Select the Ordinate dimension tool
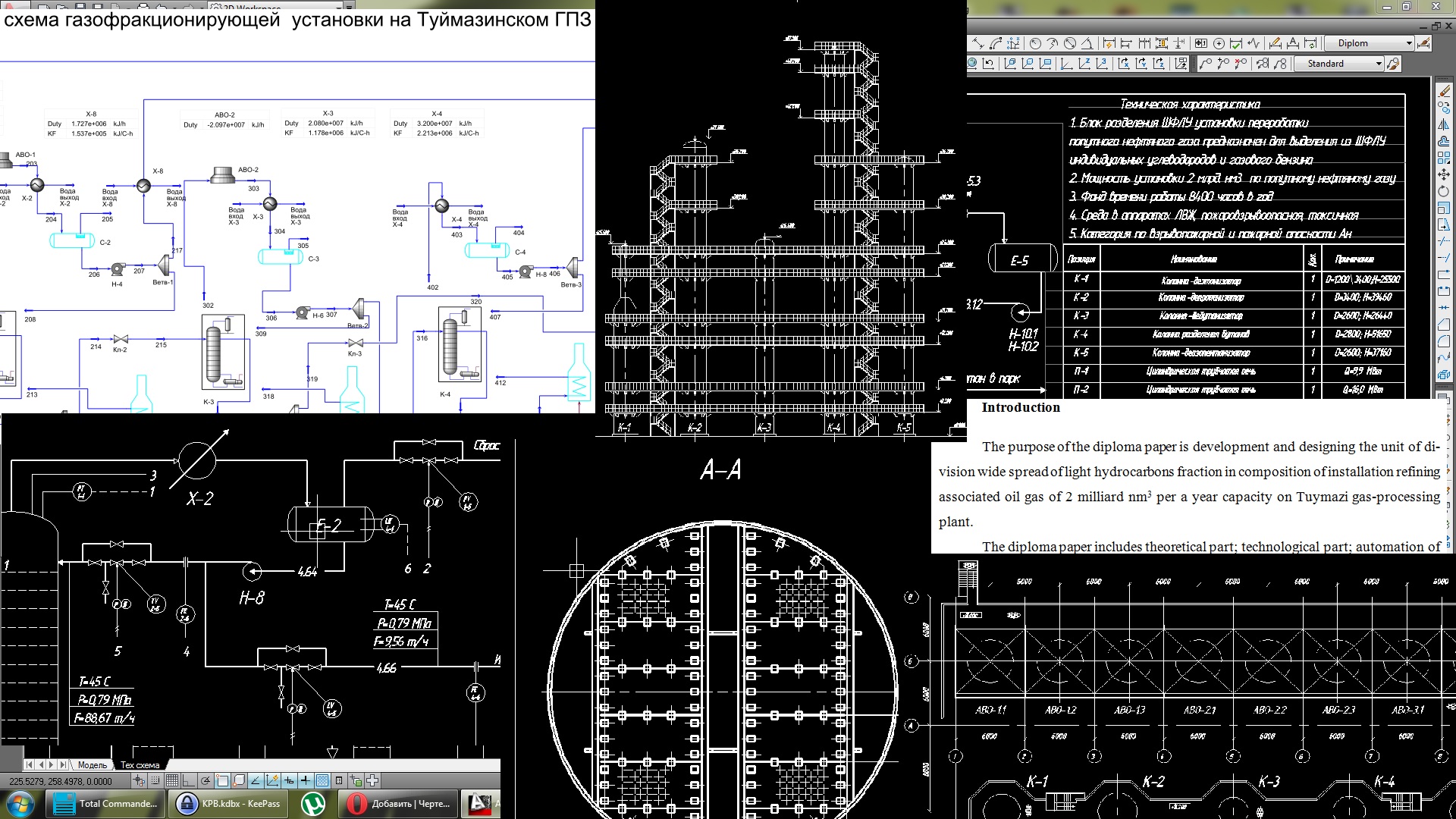The image size is (1456, 819). pos(1012,43)
